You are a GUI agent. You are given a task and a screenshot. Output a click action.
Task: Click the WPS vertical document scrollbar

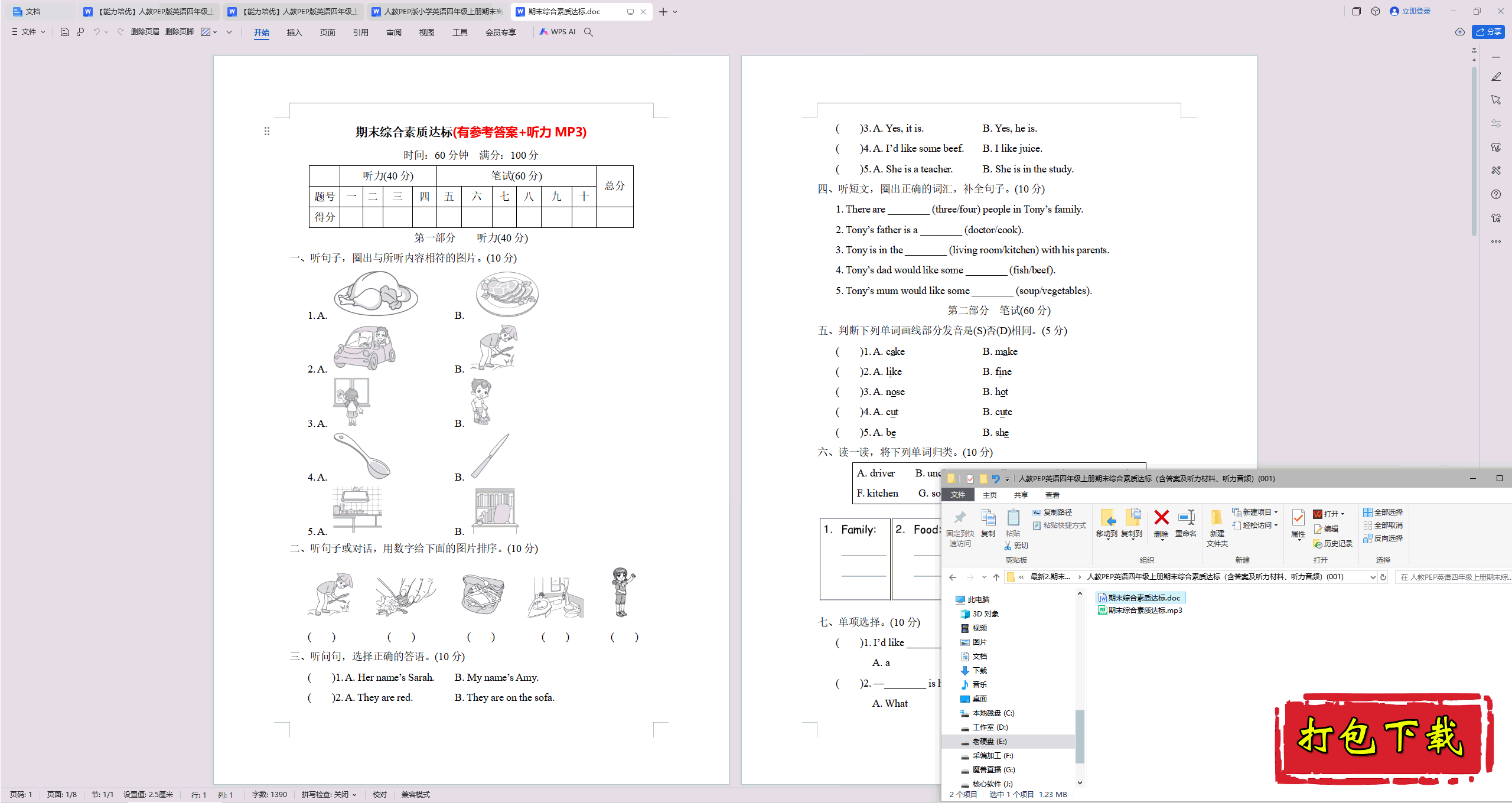1474,151
